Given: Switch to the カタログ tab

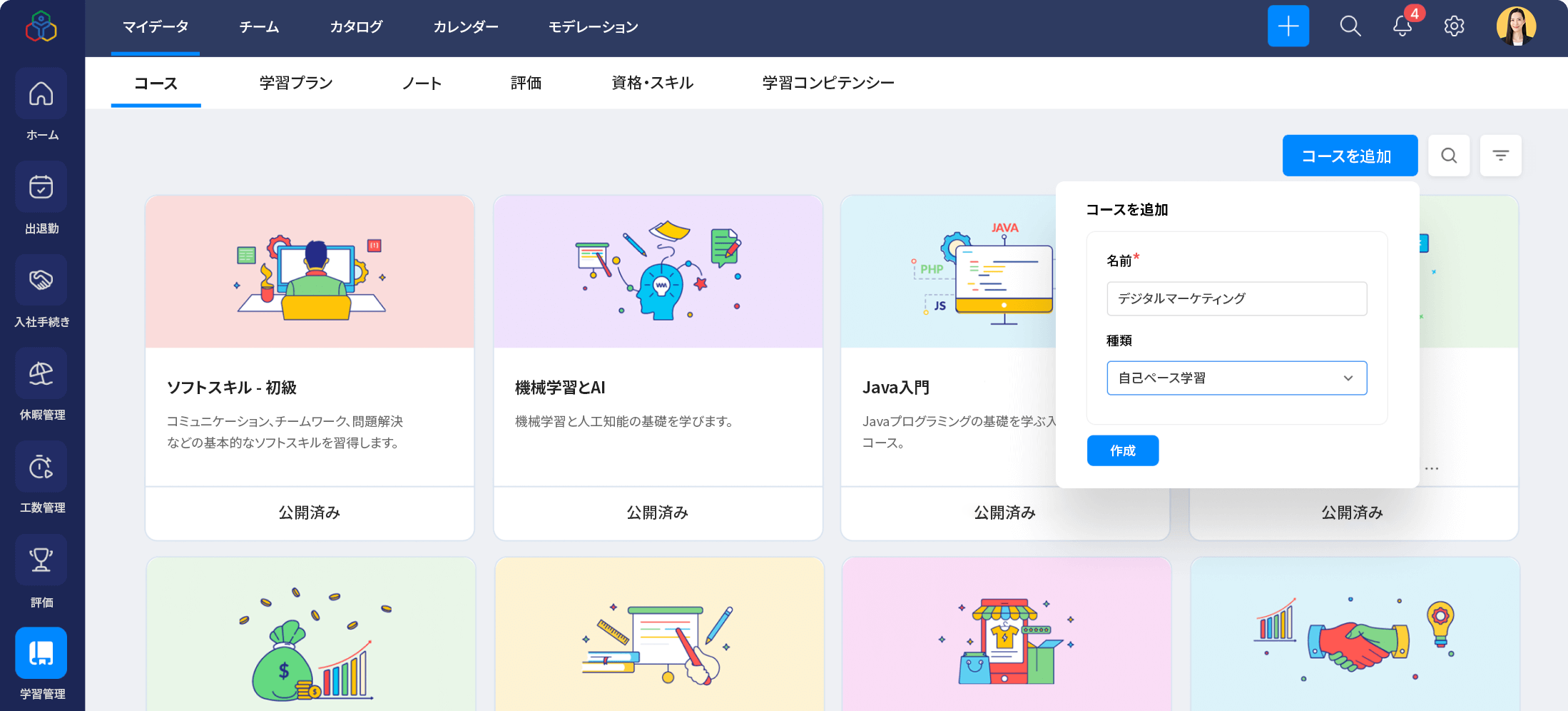Looking at the screenshot, I should click(x=356, y=26).
